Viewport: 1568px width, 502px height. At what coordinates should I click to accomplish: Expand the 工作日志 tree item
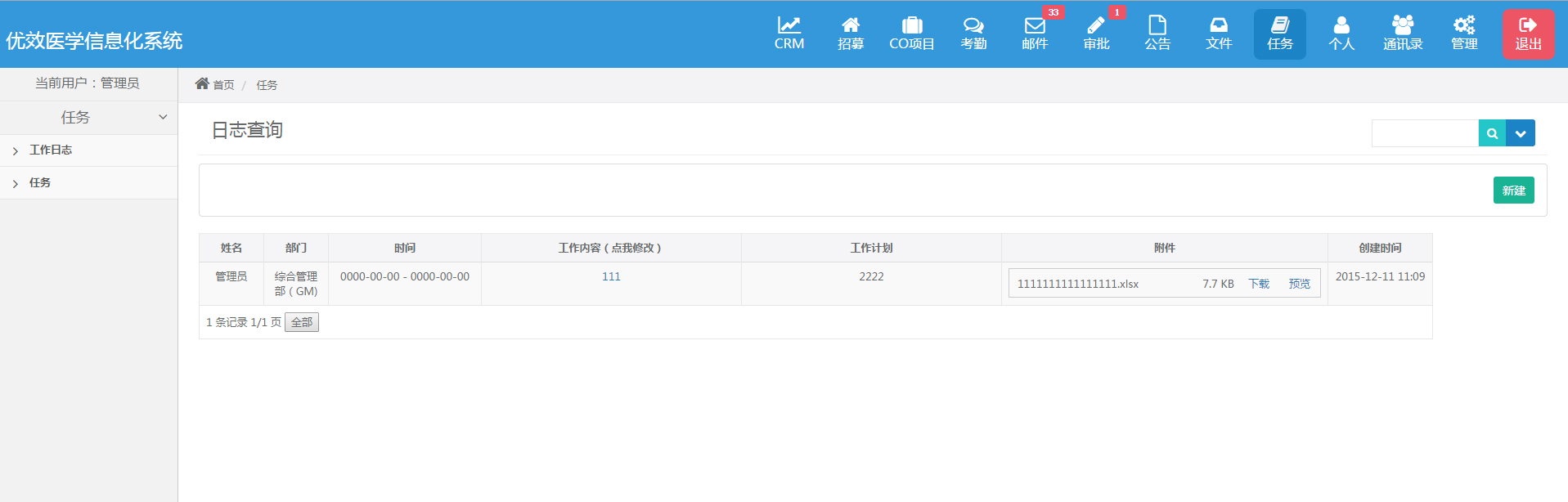(16, 150)
